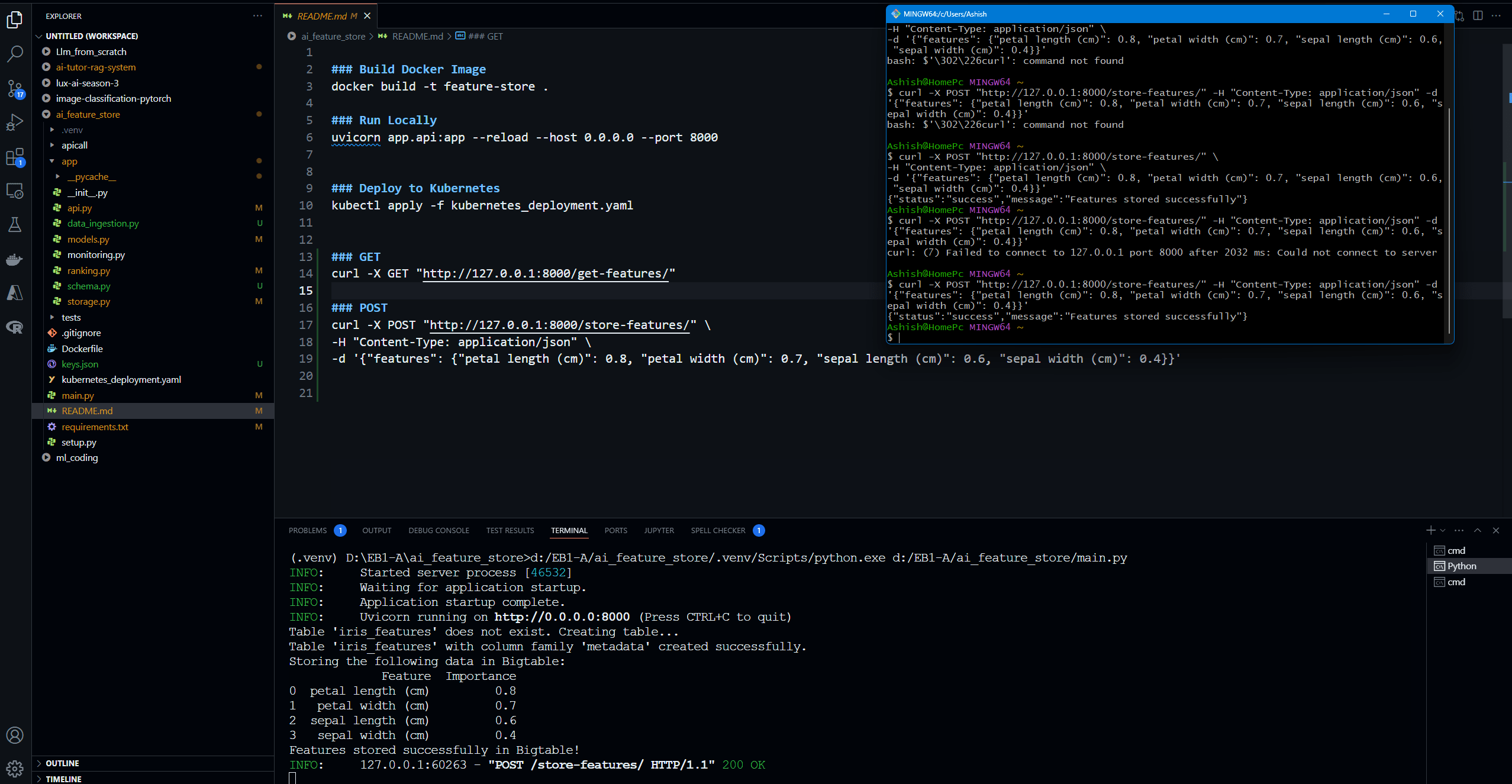
Task: Open the Source Control view
Action: tap(15, 89)
